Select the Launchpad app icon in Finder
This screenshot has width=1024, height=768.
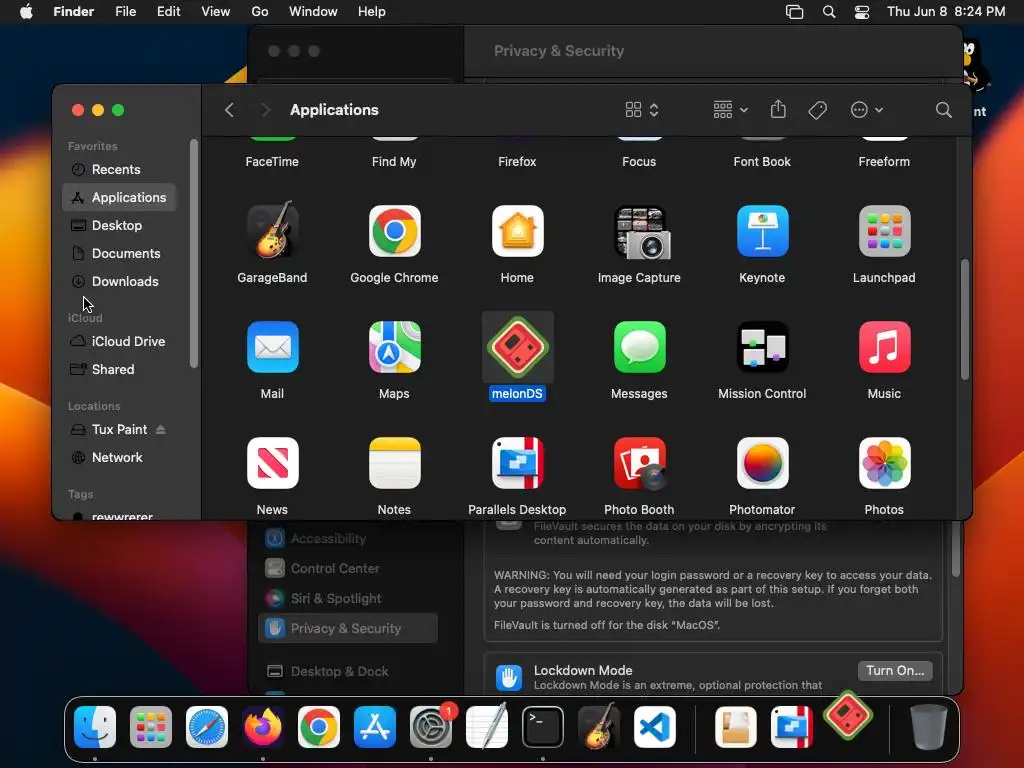click(884, 231)
